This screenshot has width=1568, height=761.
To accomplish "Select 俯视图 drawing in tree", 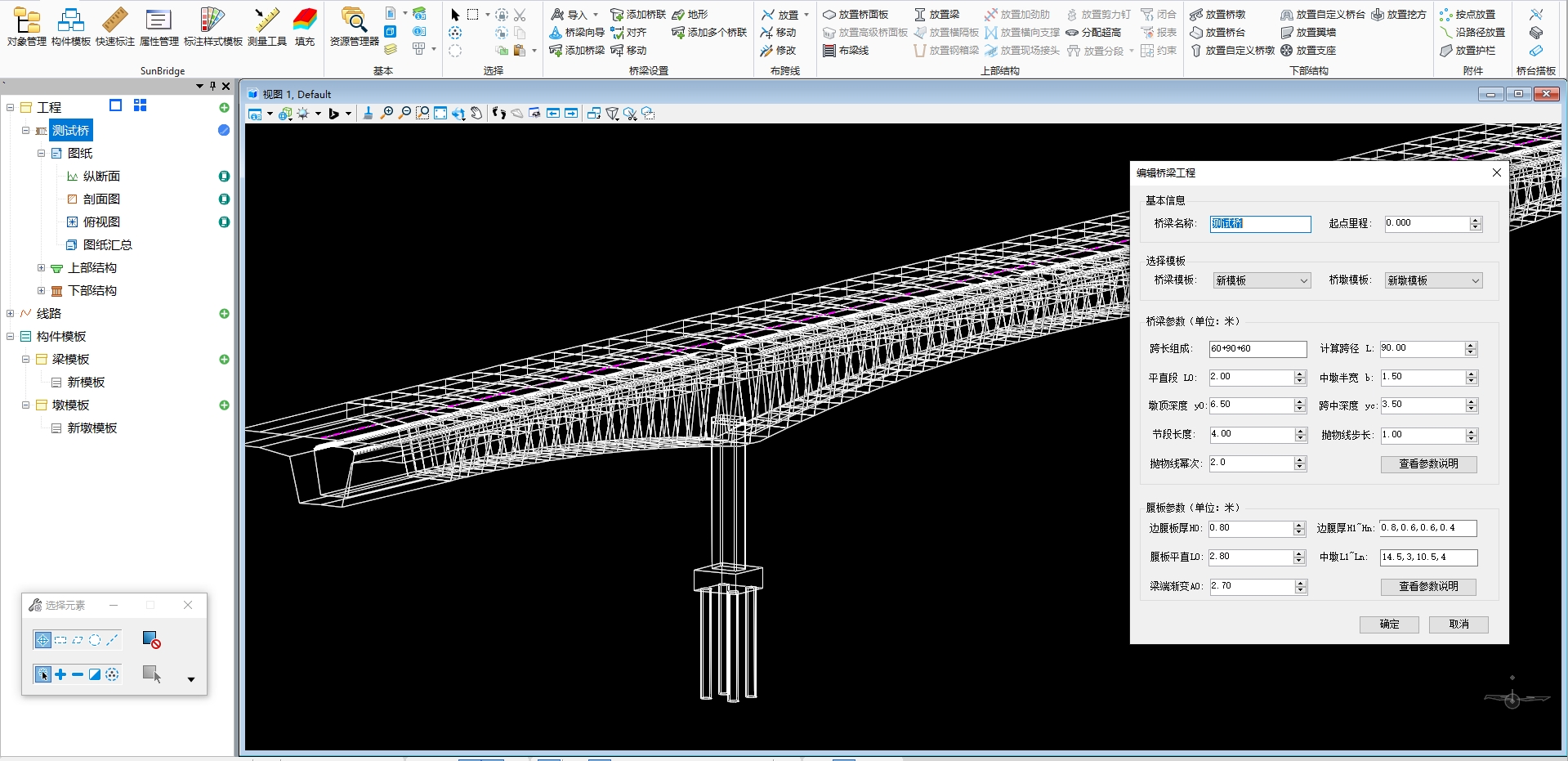I will pyautogui.click(x=101, y=222).
